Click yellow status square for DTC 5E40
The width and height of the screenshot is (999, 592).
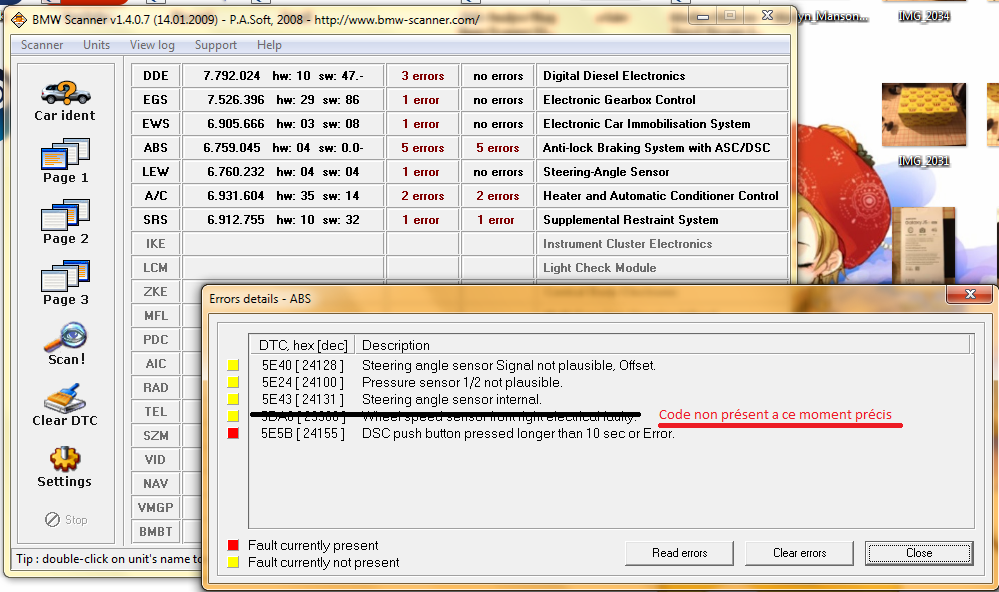(x=233, y=365)
